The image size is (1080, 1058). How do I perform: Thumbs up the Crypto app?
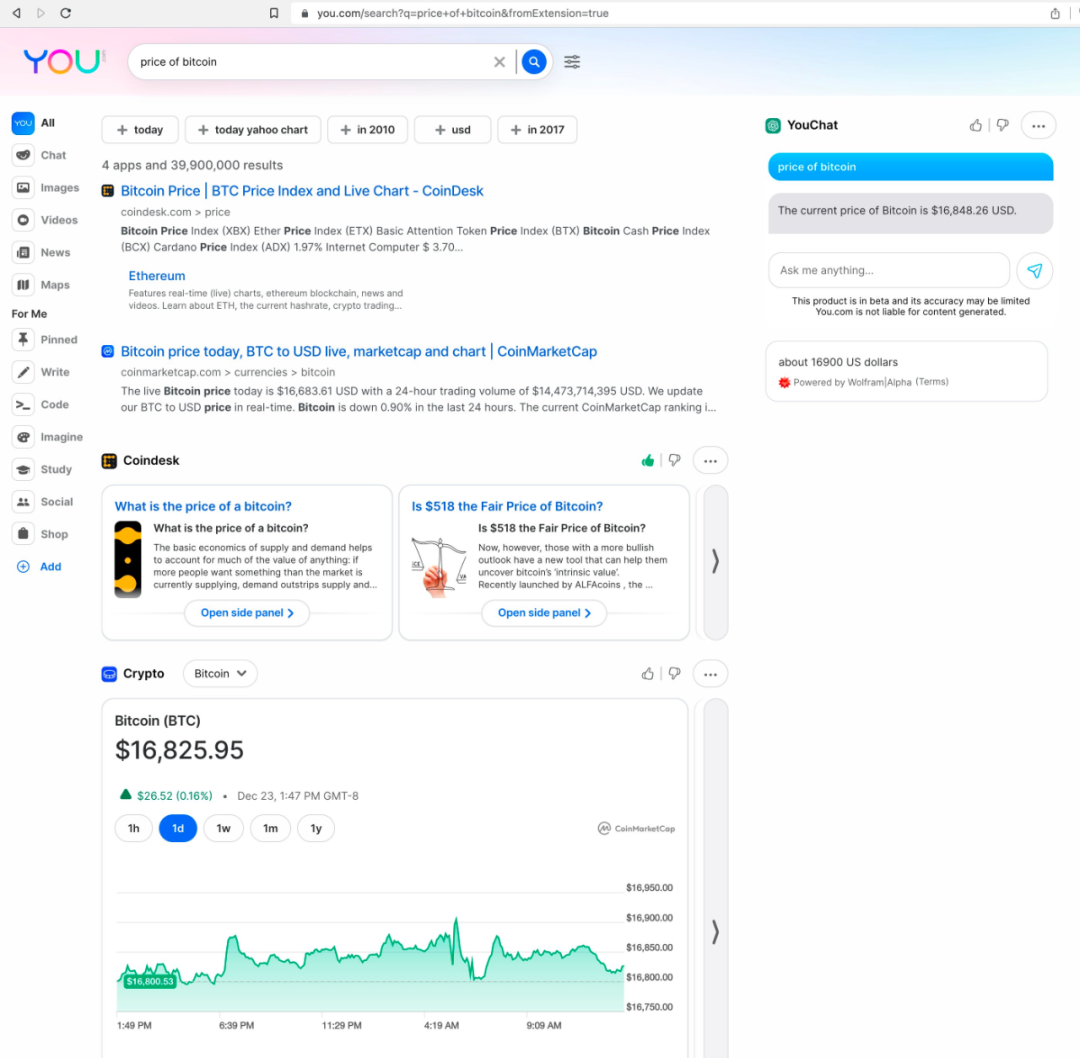click(x=647, y=674)
